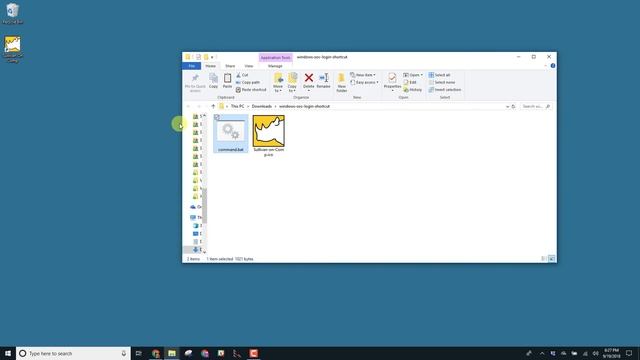This screenshot has width=640, height=360.
Task: Click the red app icon on taskbar
Action: [253, 353]
